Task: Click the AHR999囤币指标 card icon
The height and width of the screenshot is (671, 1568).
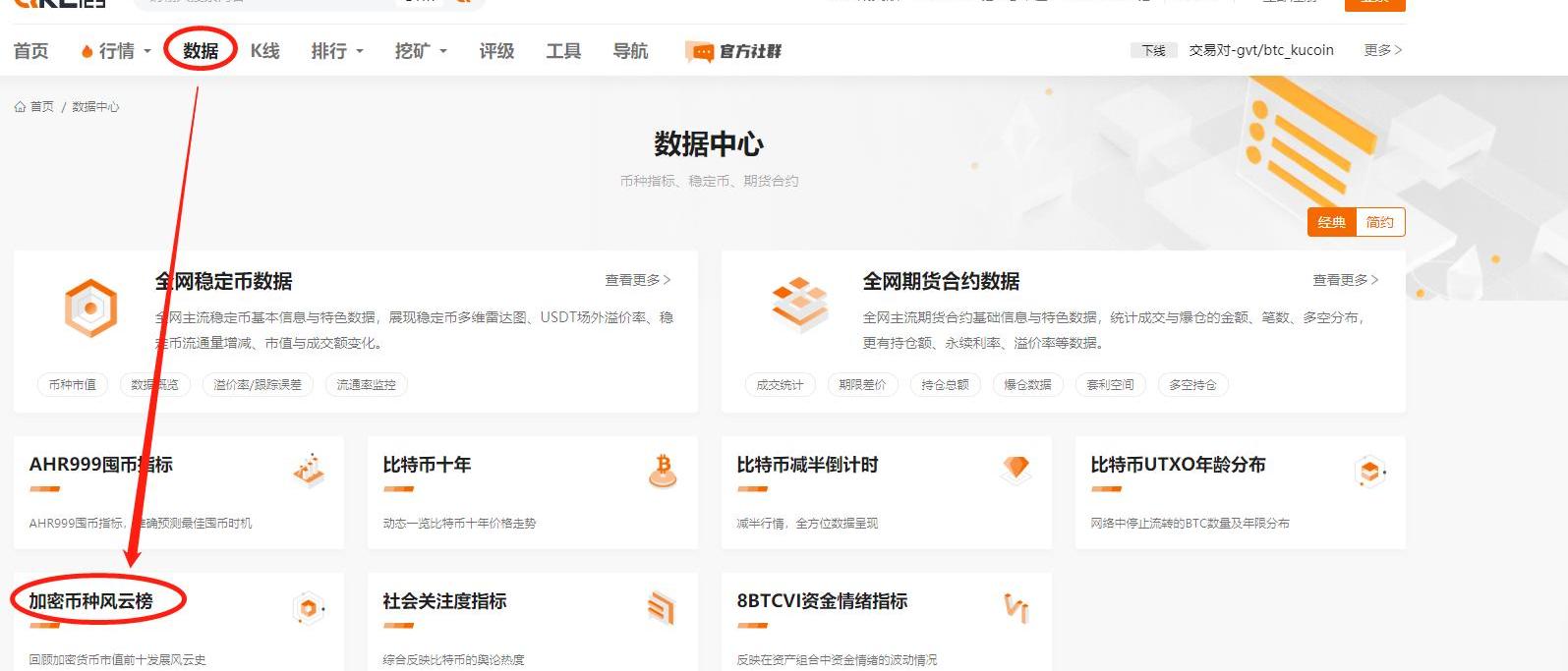Action: [309, 471]
